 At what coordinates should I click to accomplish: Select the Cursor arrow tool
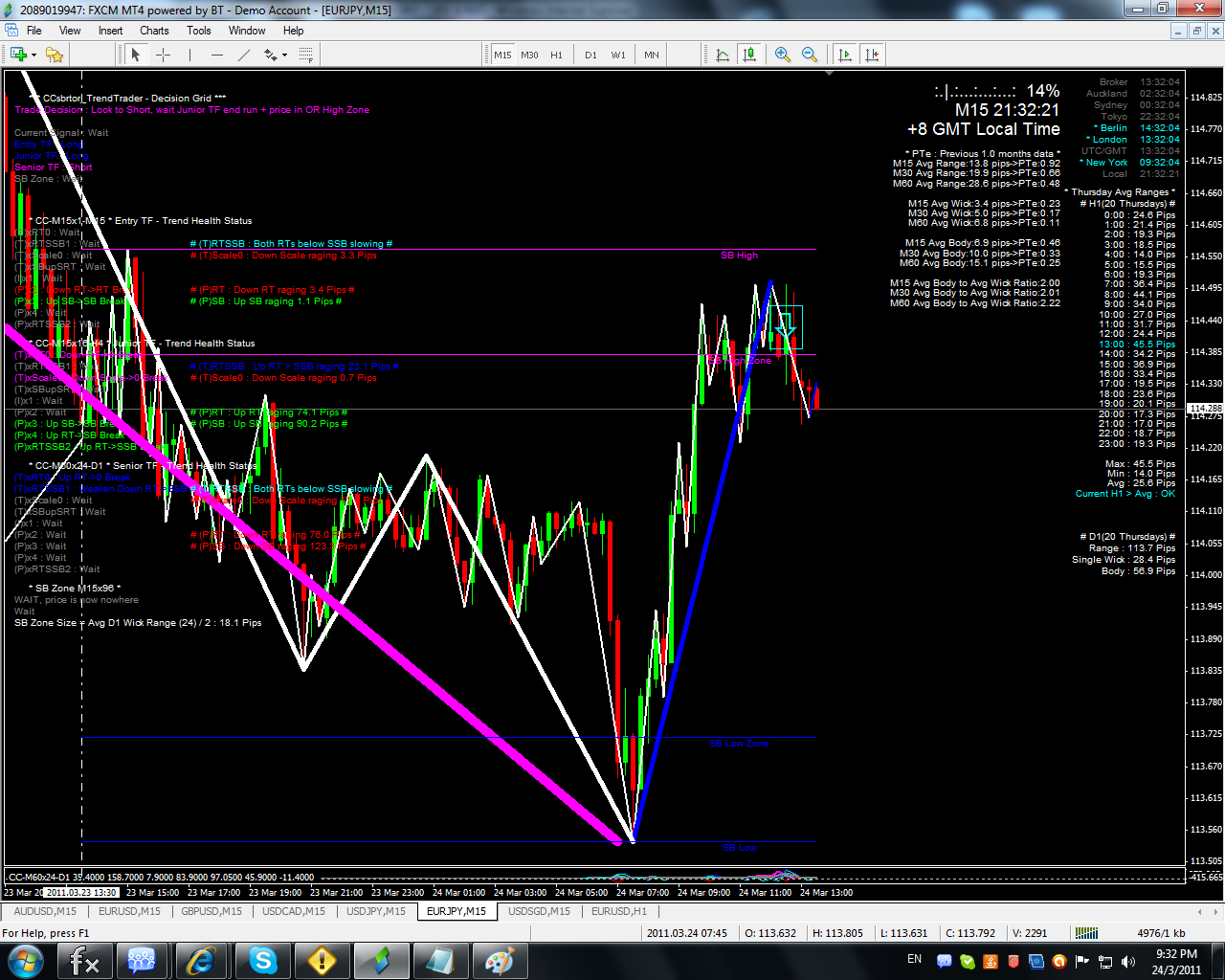137,55
